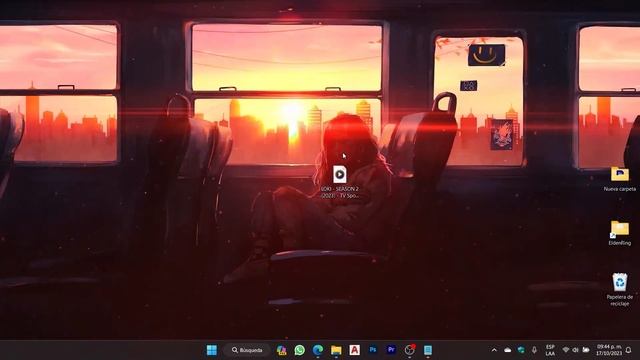Open Adobe Photoshop from taskbar
The image size is (640, 360).
[x=373, y=350]
